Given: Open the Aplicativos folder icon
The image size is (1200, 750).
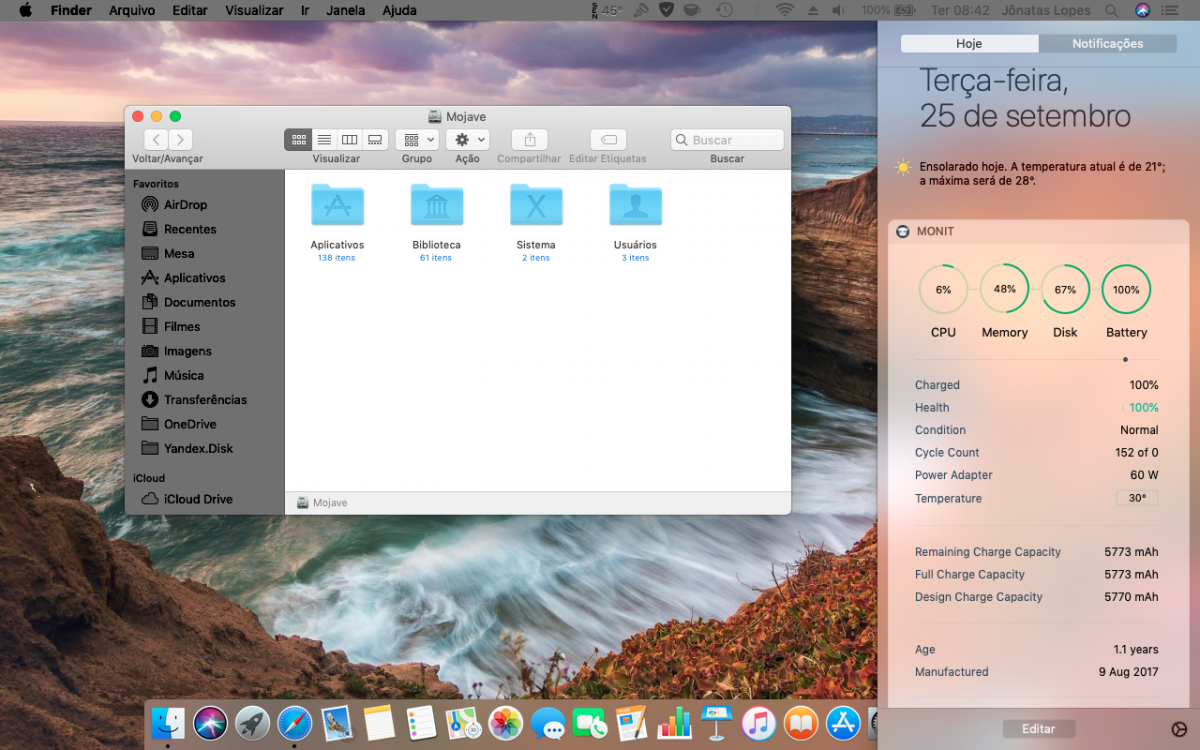Looking at the screenshot, I should (337, 204).
